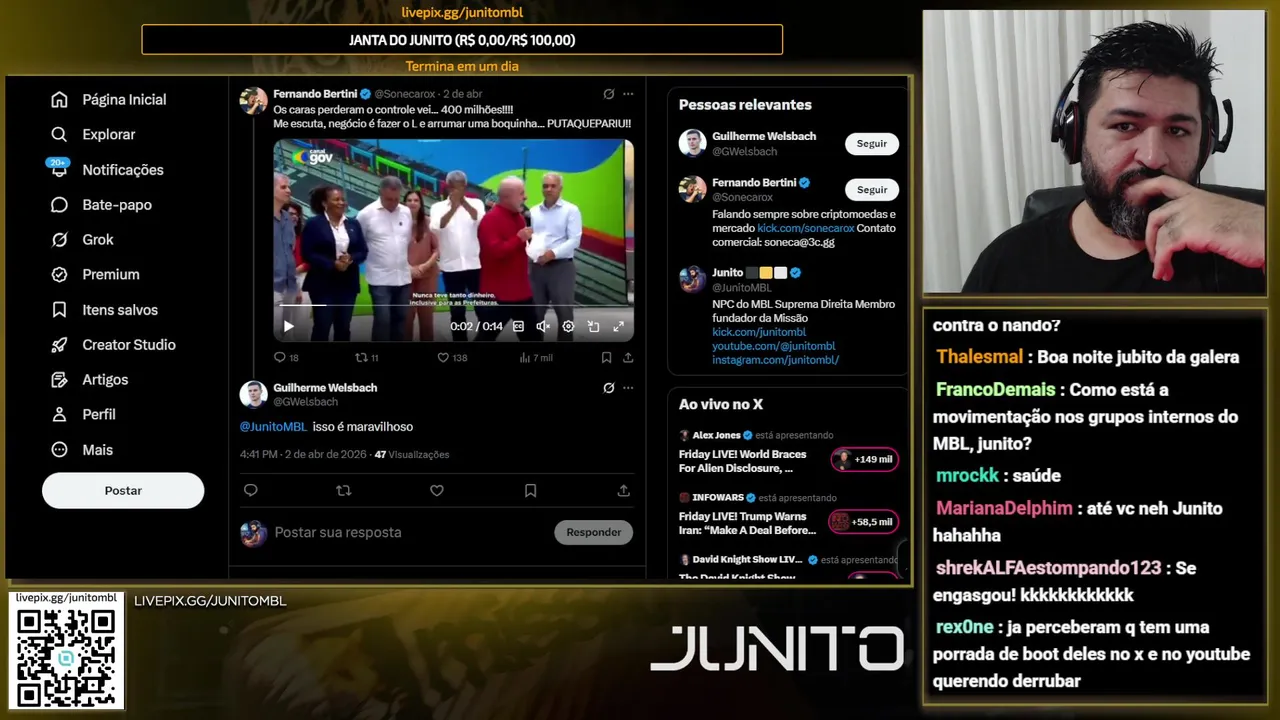Play the video in Fernando Bertini's post

(x=289, y=326)
